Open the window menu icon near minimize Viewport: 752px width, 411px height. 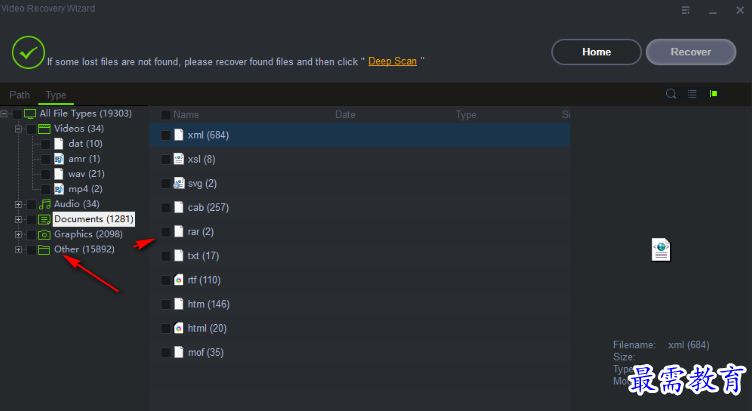pyautogui.click(x=686, y=10)
